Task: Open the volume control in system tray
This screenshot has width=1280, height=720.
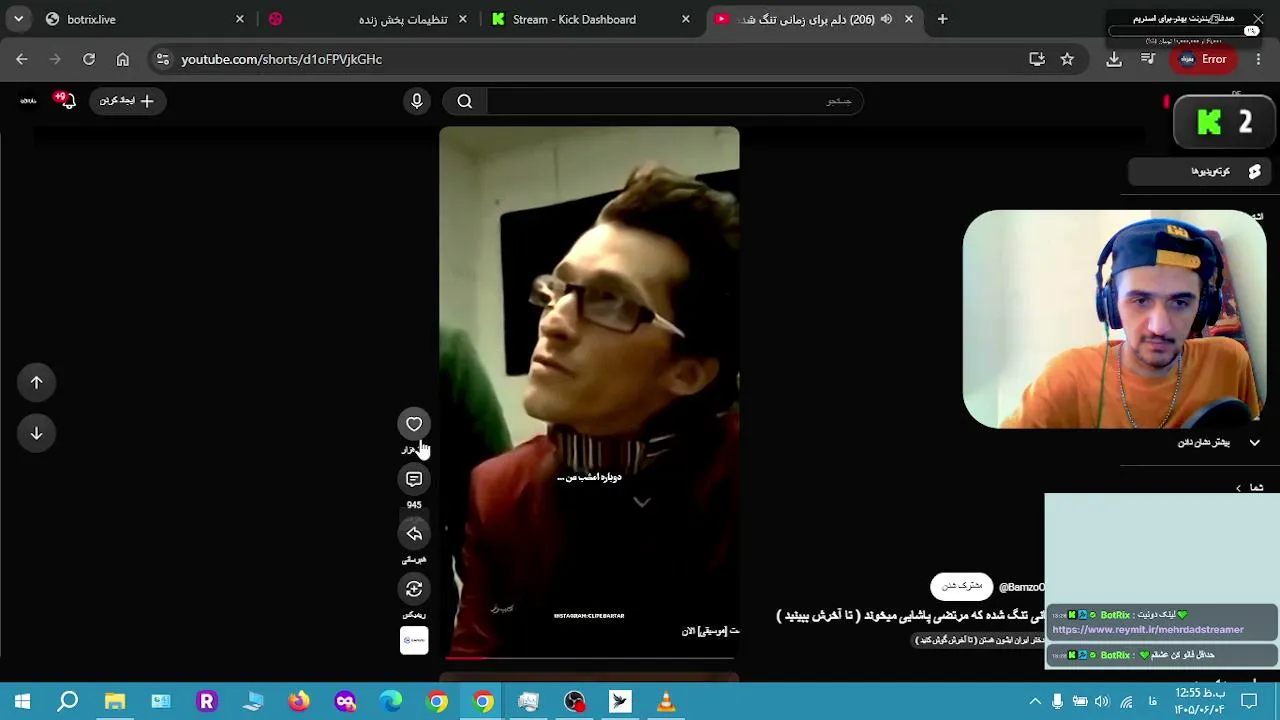Action: 1102,702
